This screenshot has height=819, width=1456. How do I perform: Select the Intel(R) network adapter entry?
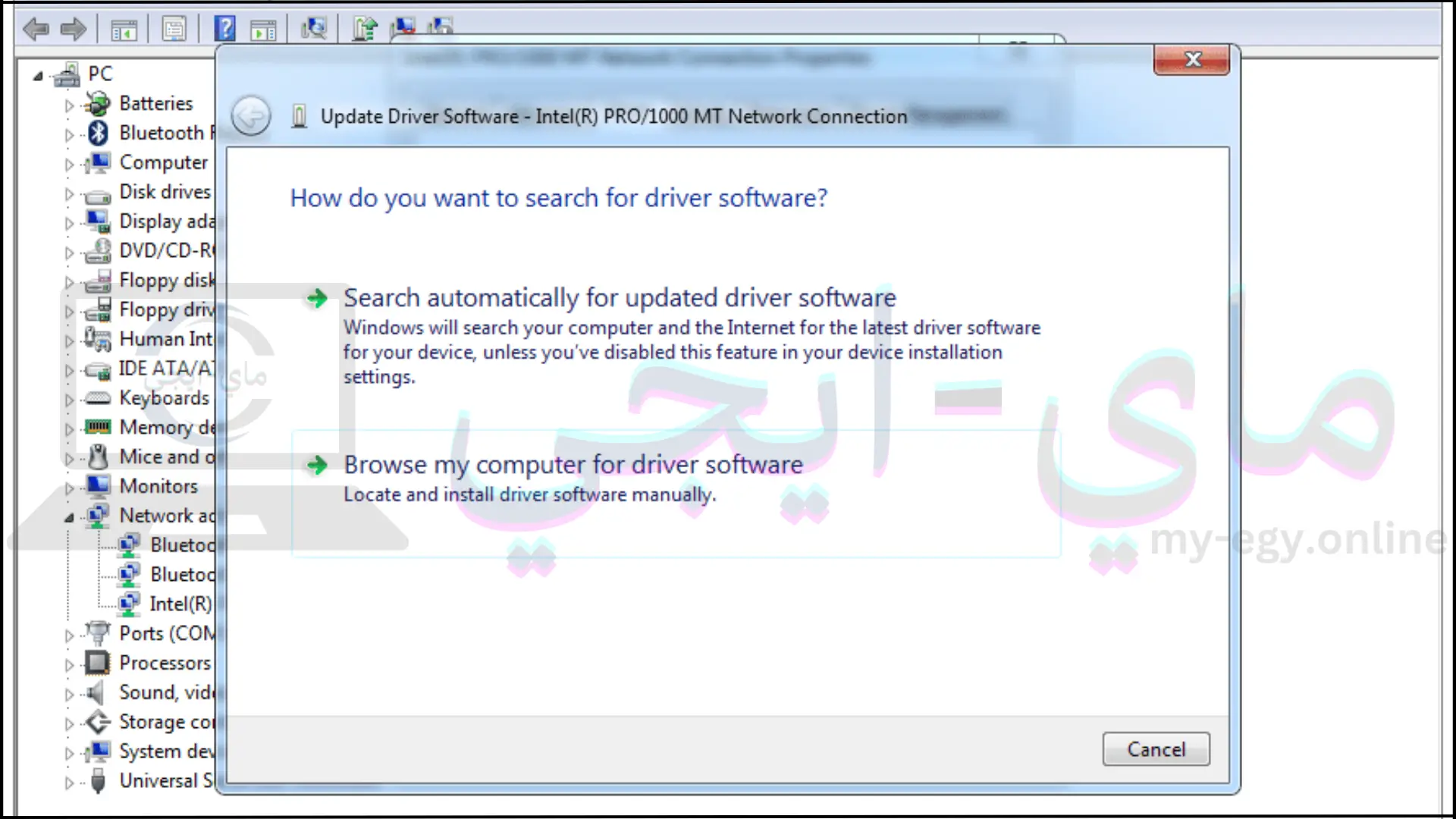180,604
